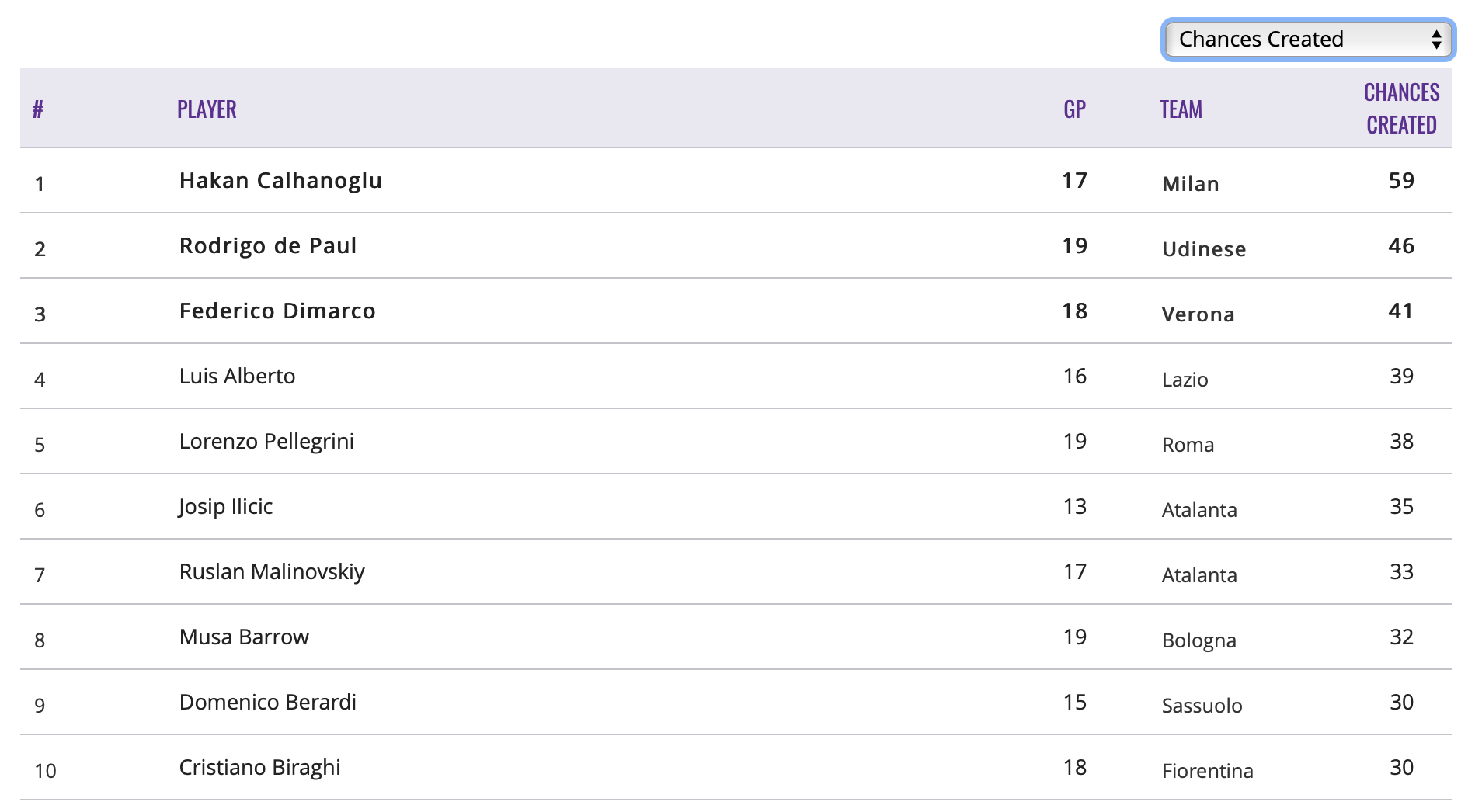The width and height of the screenshot is (1482, 812).
Task: Sort by the GP column header
Action: [1074, 109]
